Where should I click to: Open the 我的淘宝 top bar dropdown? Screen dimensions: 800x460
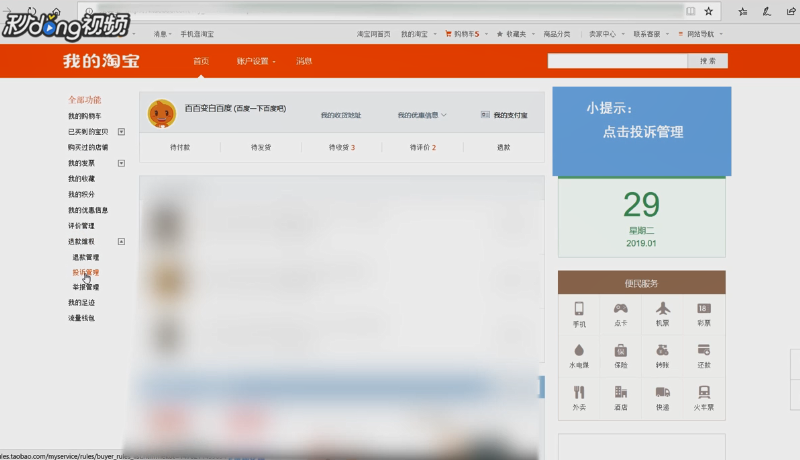(x=418, y=34)
